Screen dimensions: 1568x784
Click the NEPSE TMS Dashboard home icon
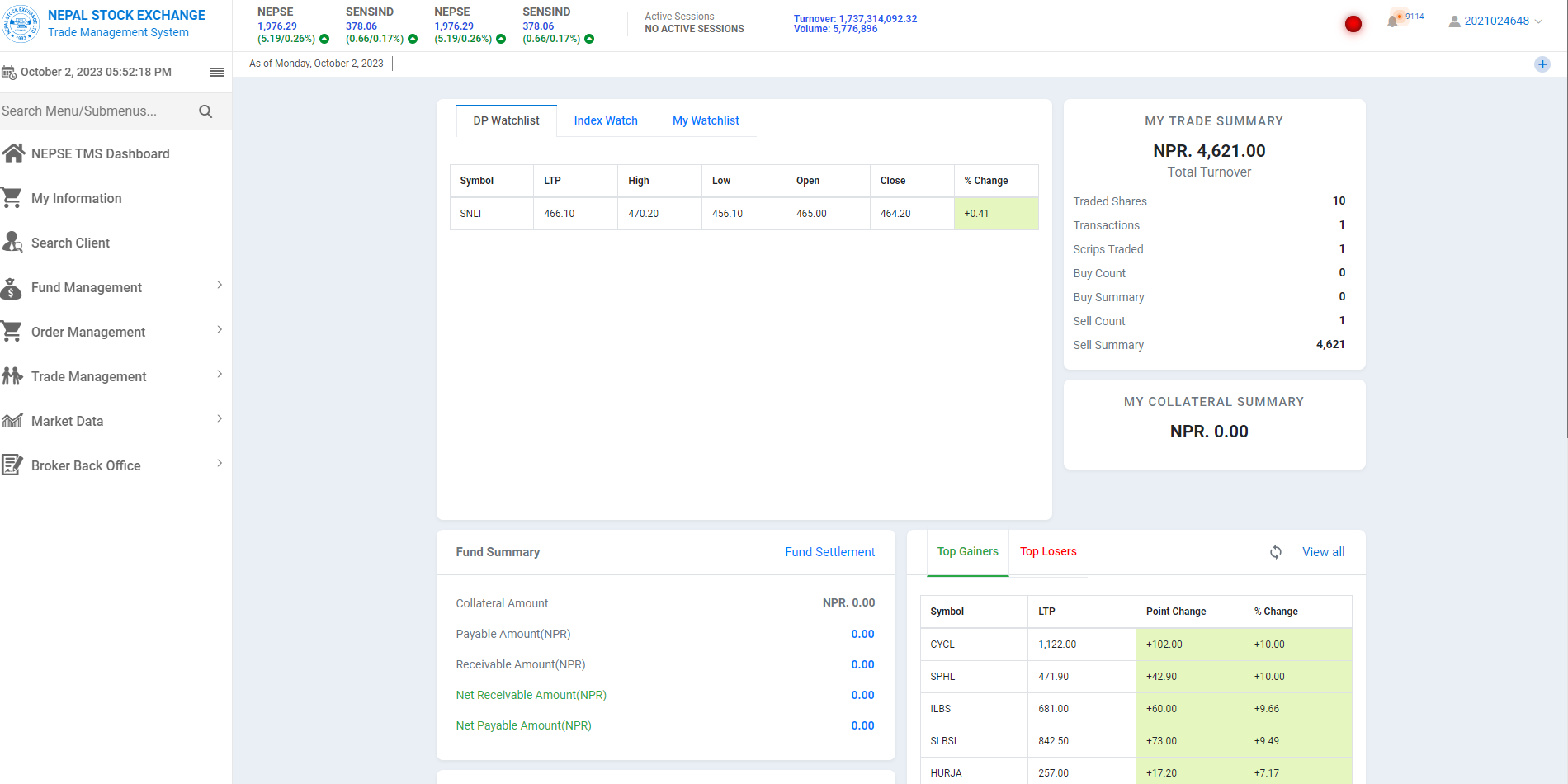pyautogui.click(x=13, y=153)
